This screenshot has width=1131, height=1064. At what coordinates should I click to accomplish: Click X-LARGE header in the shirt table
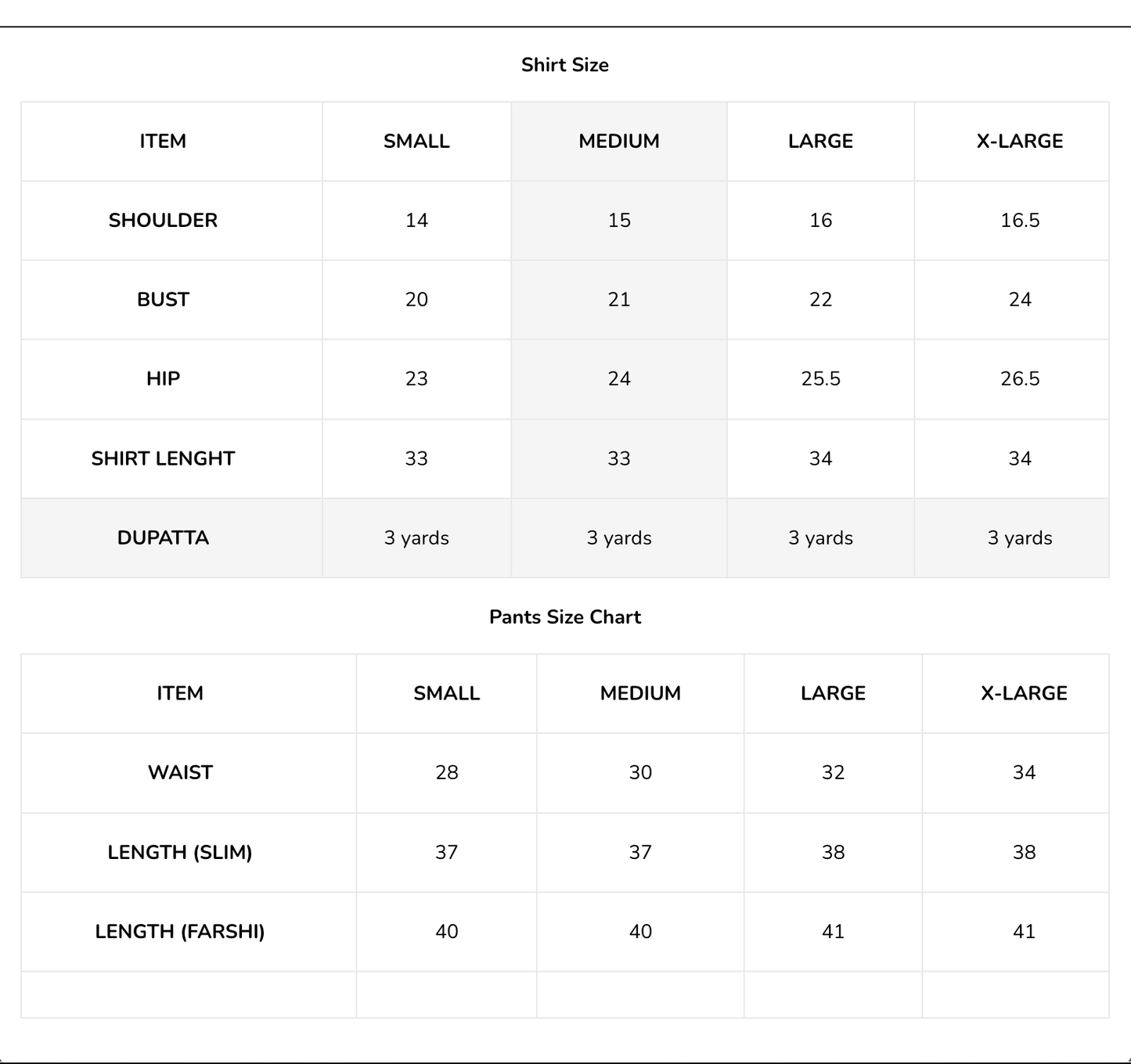[x=1019, y=142]
